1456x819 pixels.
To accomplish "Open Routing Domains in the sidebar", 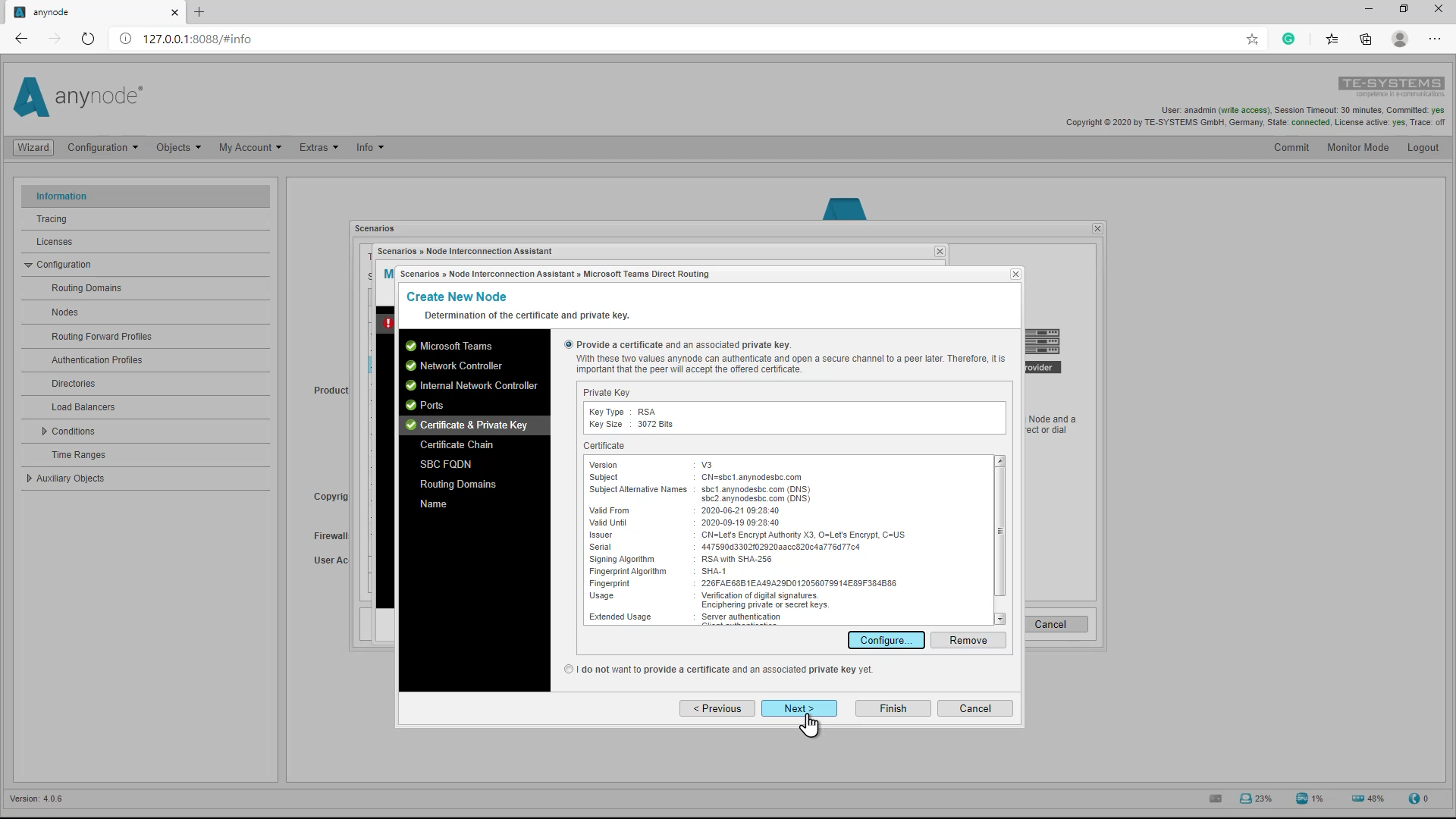I will (x=86, y=288).
